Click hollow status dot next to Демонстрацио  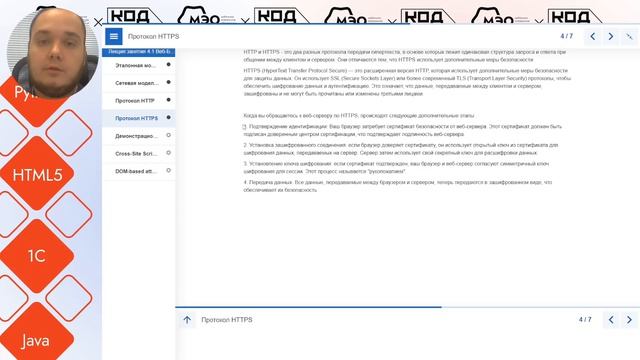pyautogui.click(x=169, y=136)
